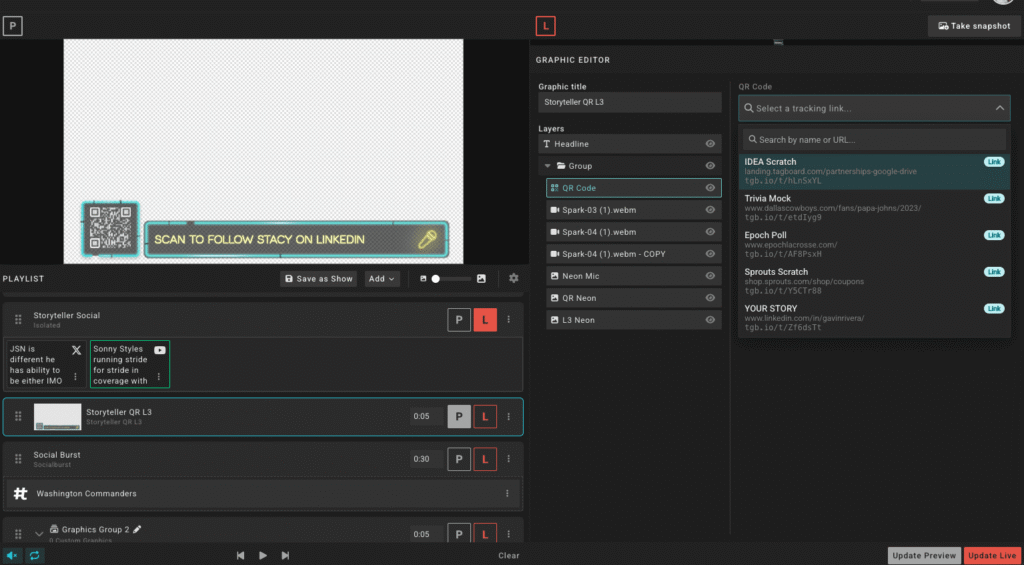Image resolution: width=1024 pixels, height=565 pixels.
Task: Hide the Neon Mic layer
Action: pos(710,276)
